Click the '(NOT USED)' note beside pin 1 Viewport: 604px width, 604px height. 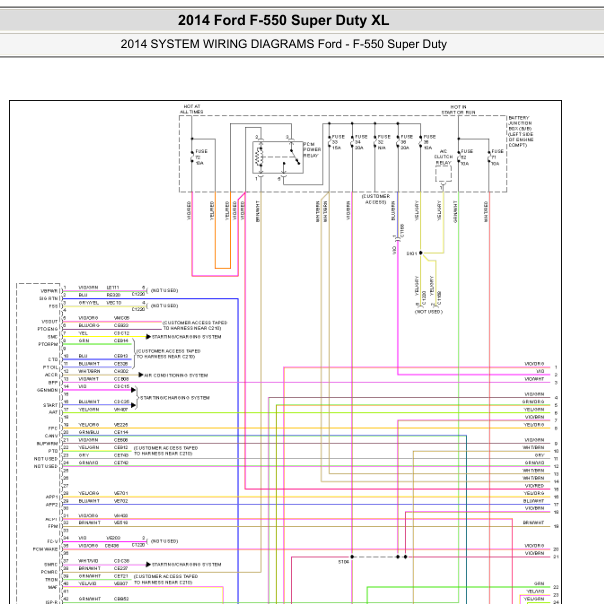pyautogui.click(x=164, y=290)
